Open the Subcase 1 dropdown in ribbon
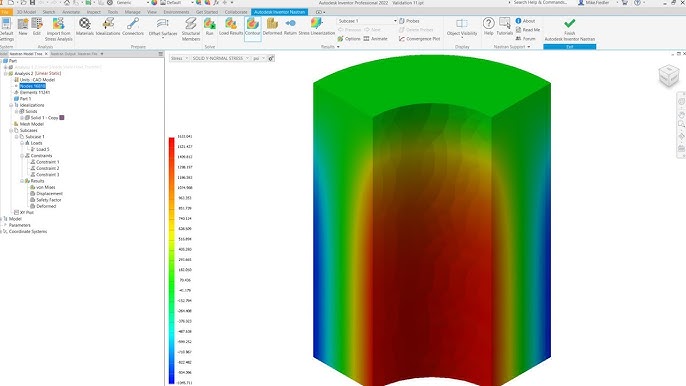Image resolution: width=686 pixels, height=386 pixels. pyautogui.click(x=367, y=21)
